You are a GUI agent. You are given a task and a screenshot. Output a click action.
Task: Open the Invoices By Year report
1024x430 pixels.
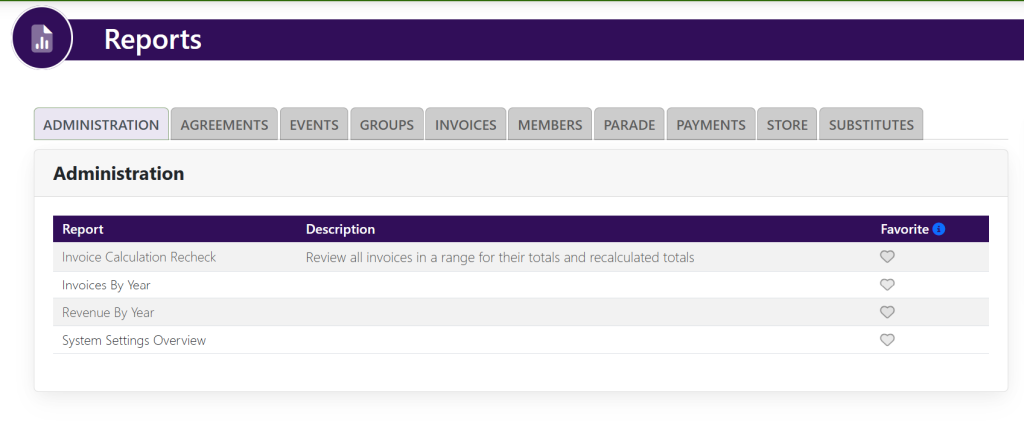click(x=106, y=285)
